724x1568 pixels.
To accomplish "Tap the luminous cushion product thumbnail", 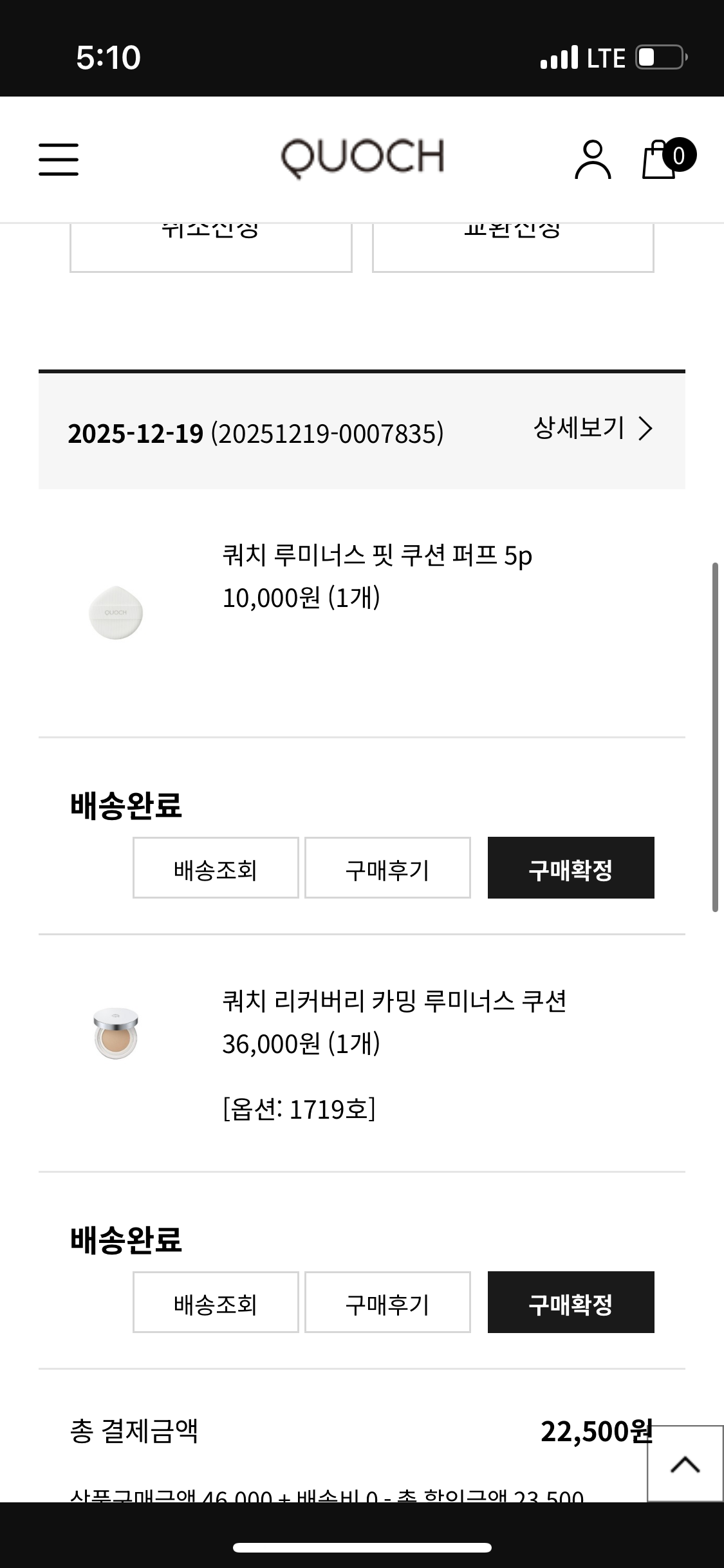I will 116,1033.
